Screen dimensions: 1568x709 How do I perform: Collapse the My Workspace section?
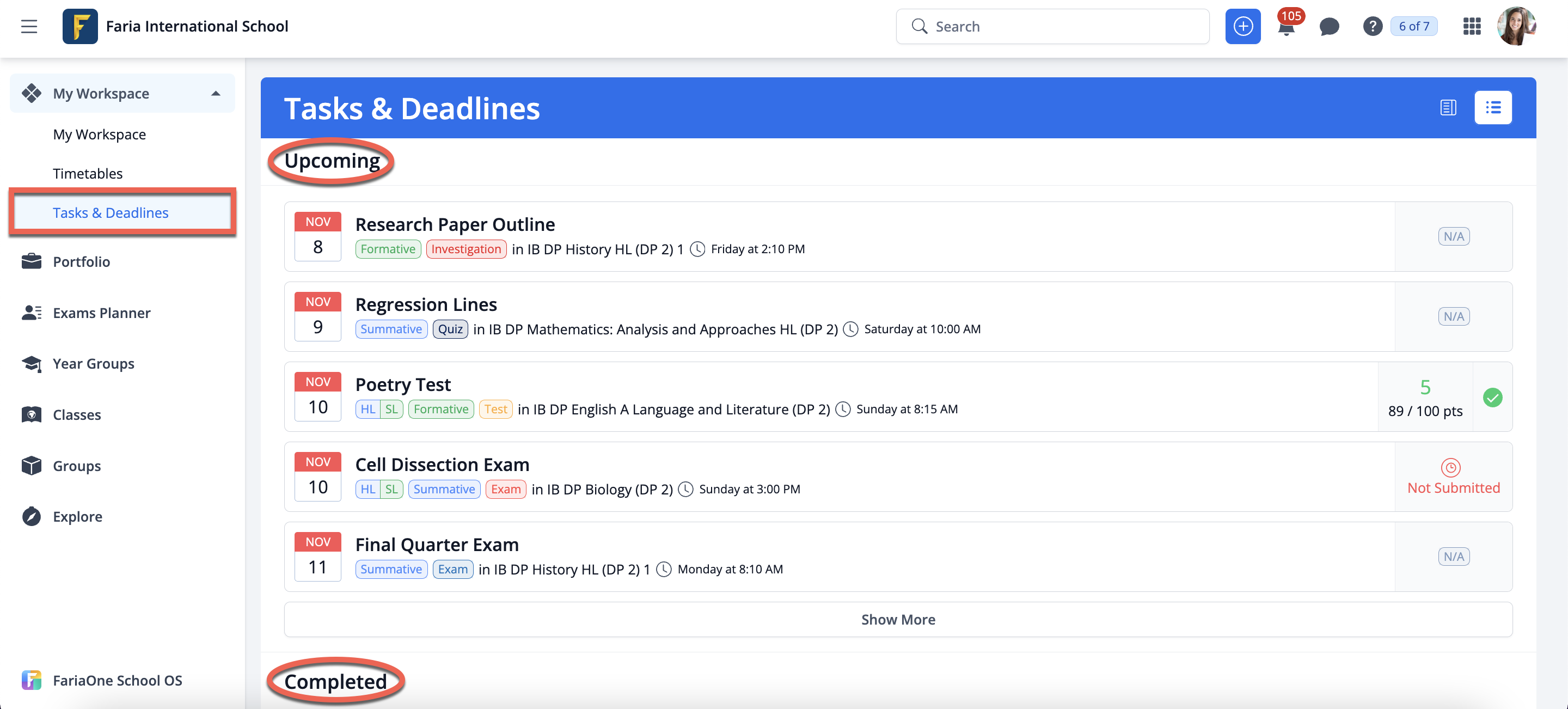(x=215, y=93)
